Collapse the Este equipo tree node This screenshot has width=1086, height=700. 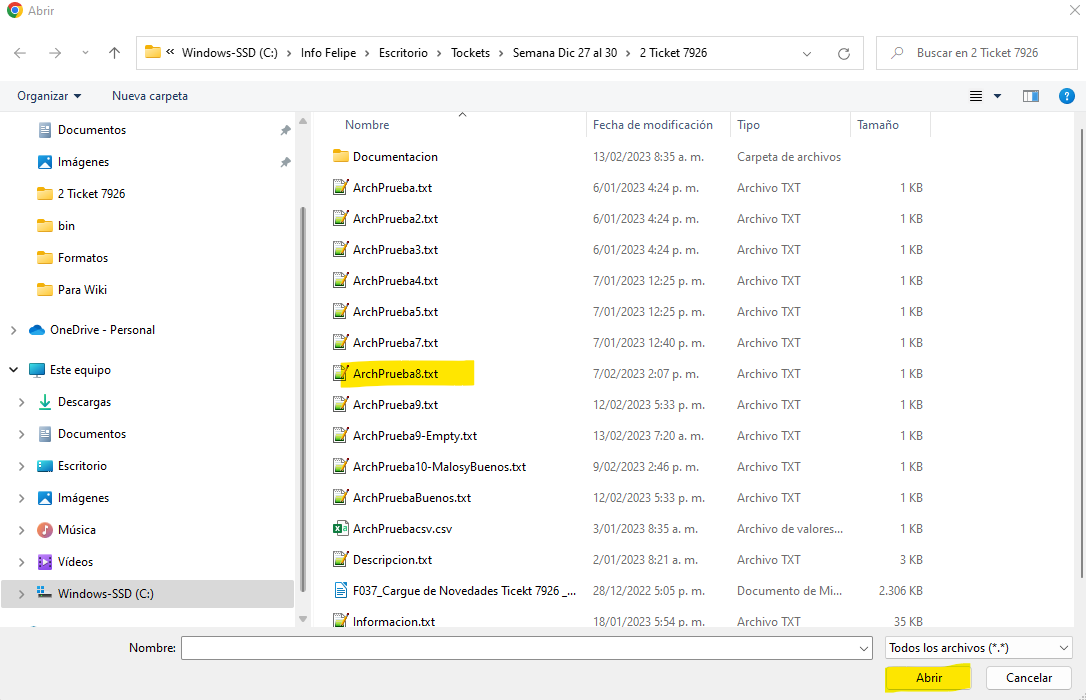click(x=13, y=370)
